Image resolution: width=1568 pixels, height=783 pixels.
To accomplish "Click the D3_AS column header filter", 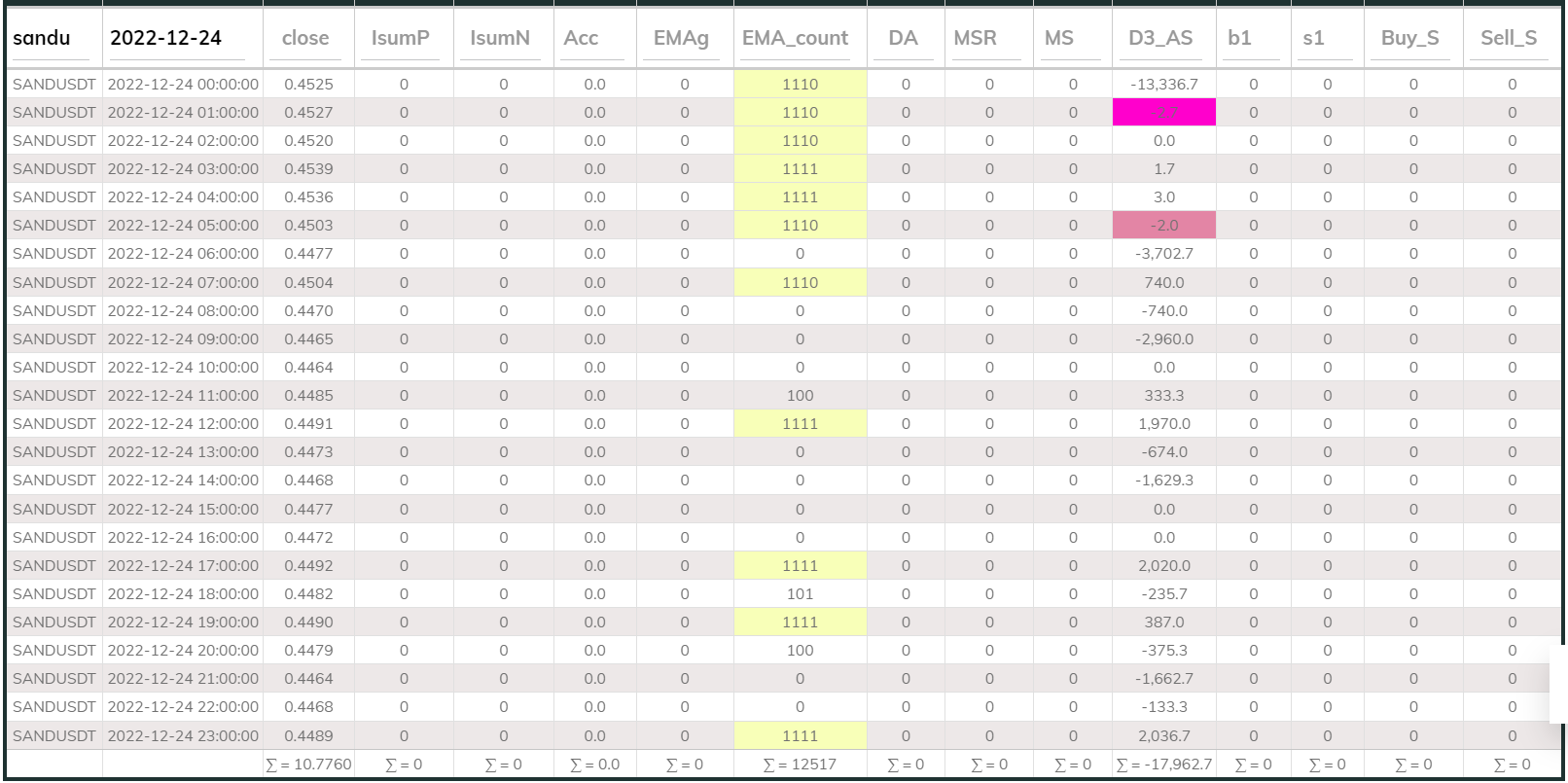I will [x=1163, y=38].
